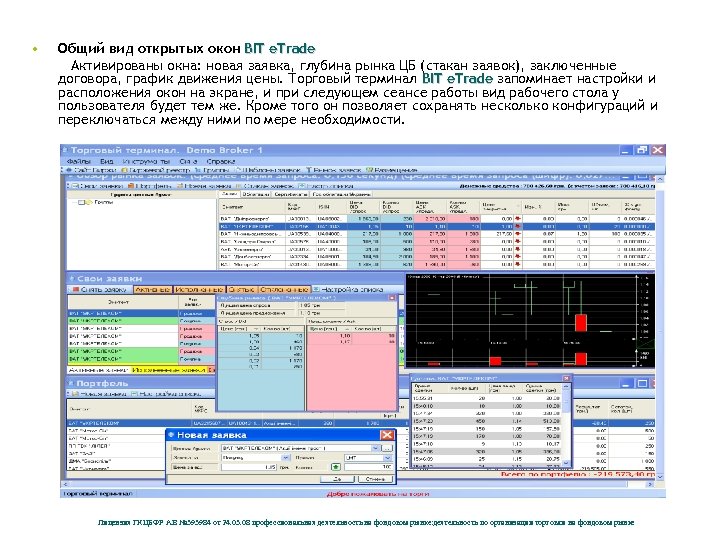
Task: Click scroll-up arrow in trades window
Action: pos(566,387)
